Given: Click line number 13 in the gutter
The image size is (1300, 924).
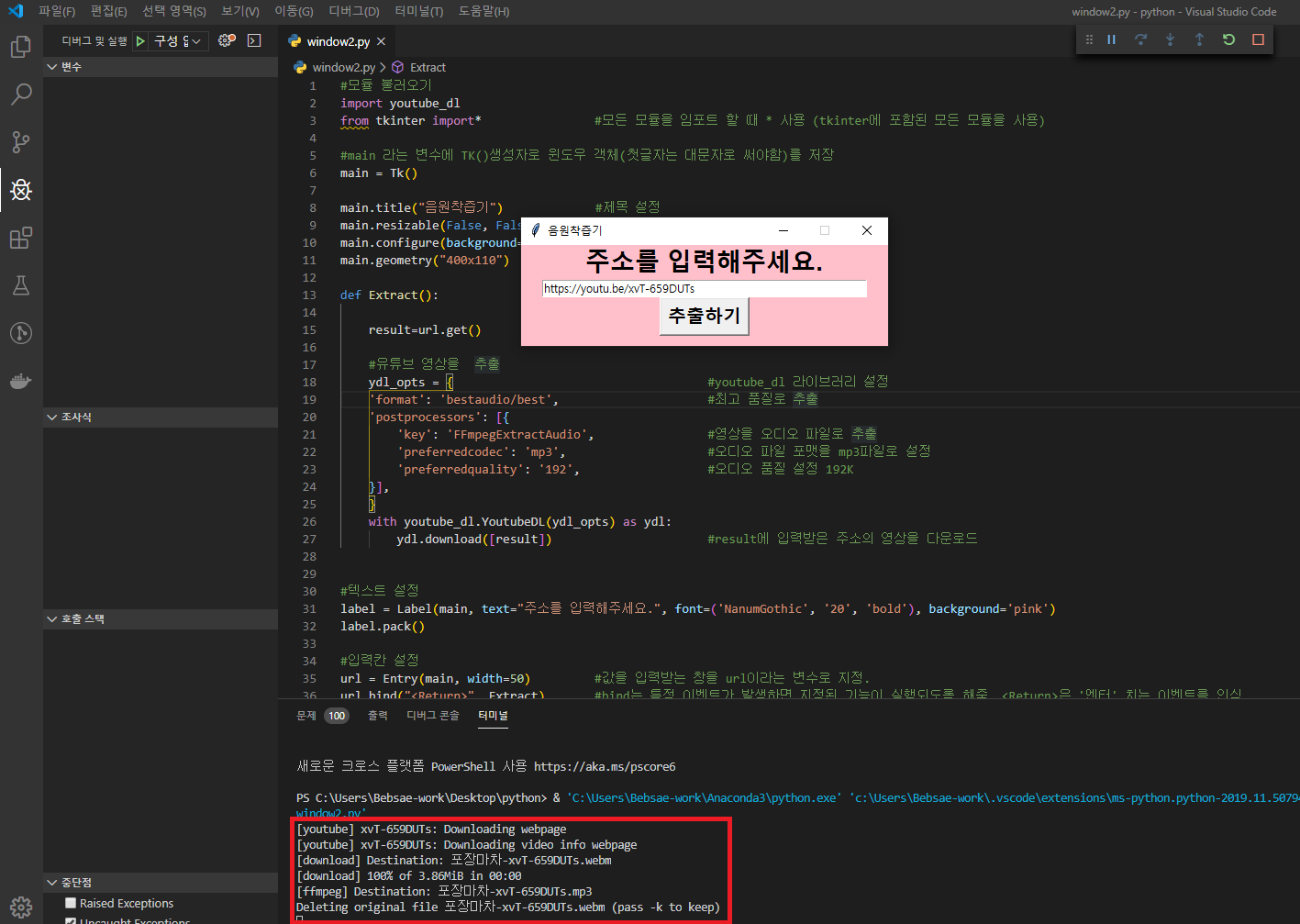Looking at the screenshot, I should point(309,295).
